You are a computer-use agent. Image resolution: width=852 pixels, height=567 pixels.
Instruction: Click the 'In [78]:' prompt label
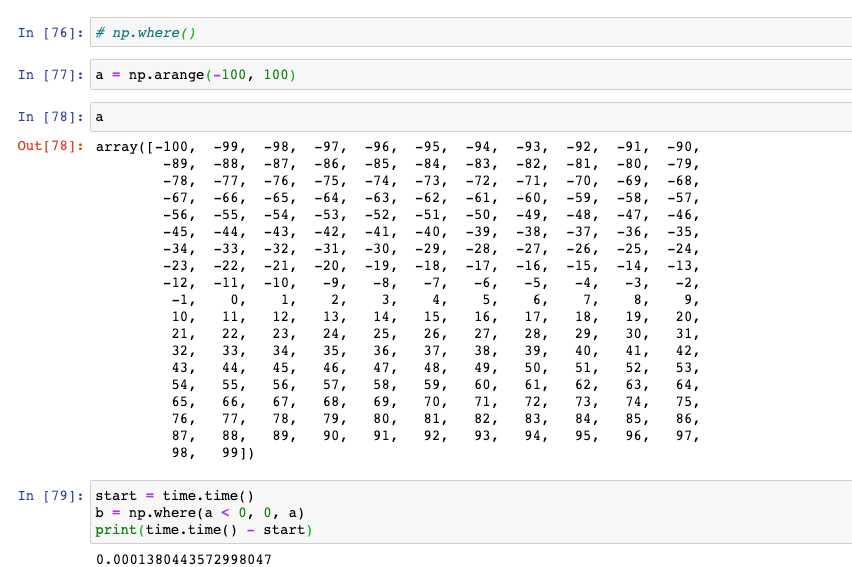point(51,117)
